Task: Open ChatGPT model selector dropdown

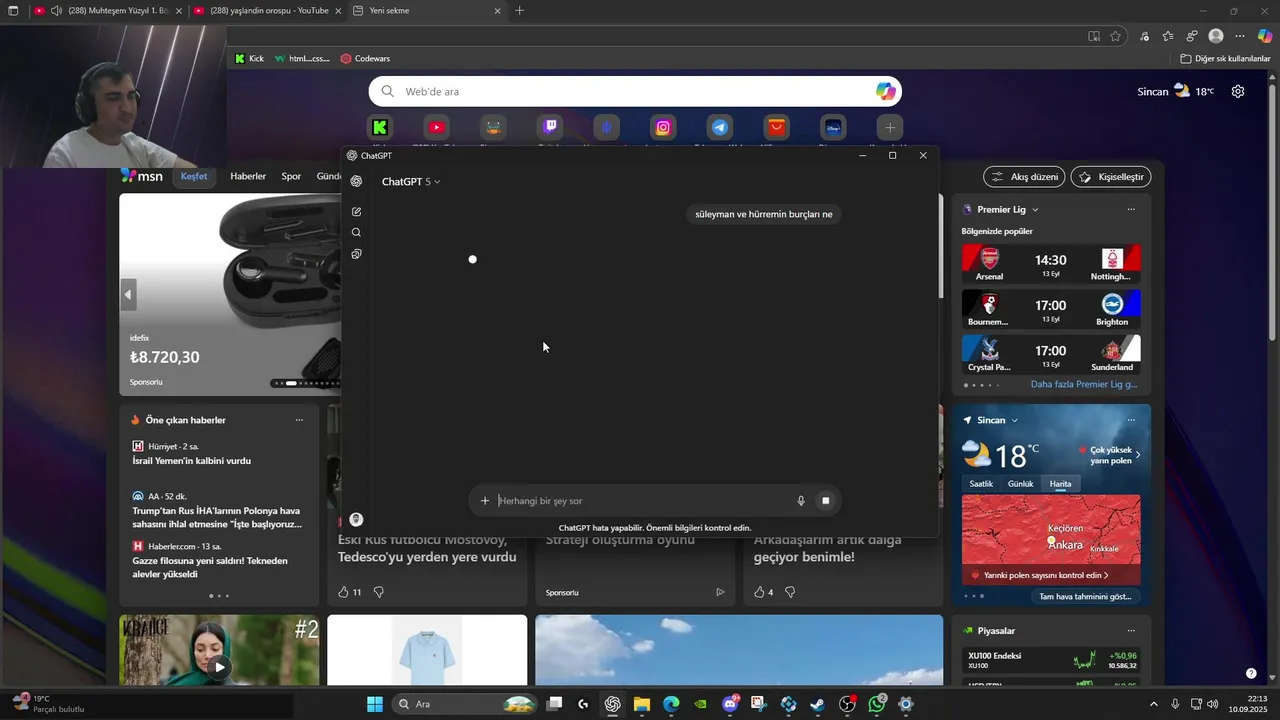Action: coord(411,182)
